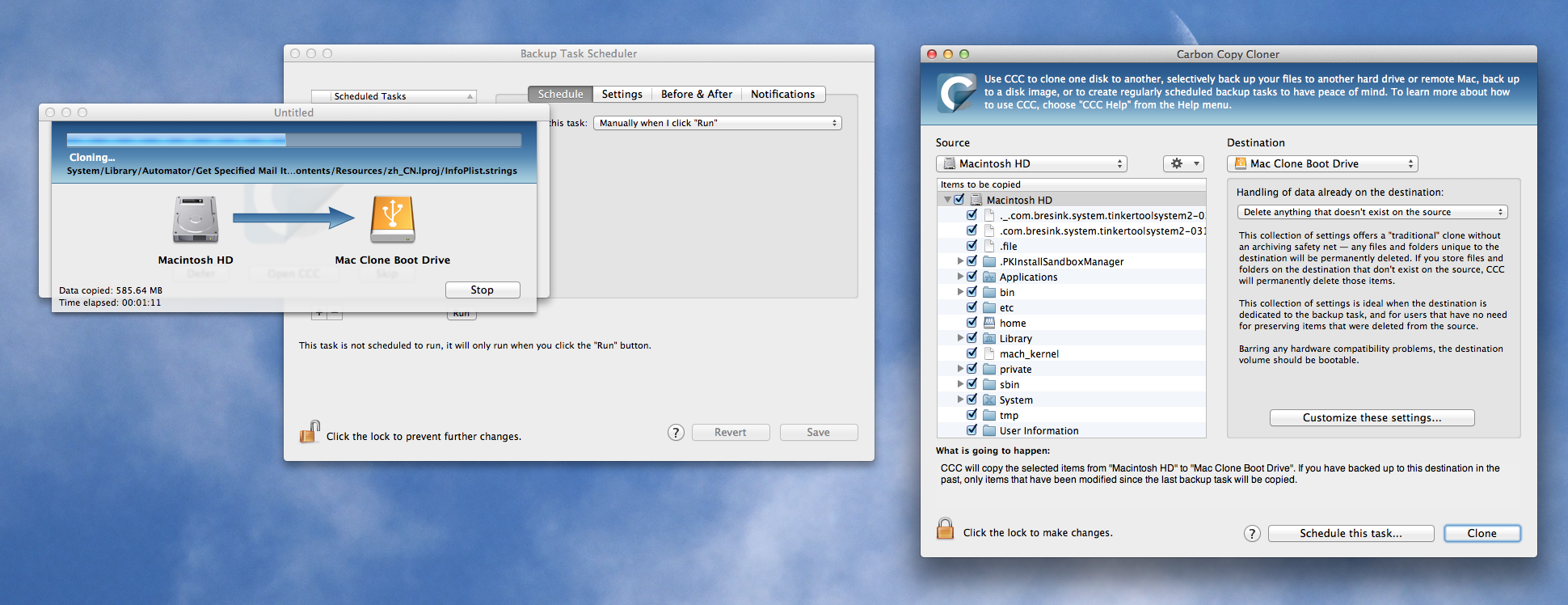The height and width of the screenshot is (605, 1568).
Task: Uncheck the mach_kernel checkbox
Action: (972, 353)
